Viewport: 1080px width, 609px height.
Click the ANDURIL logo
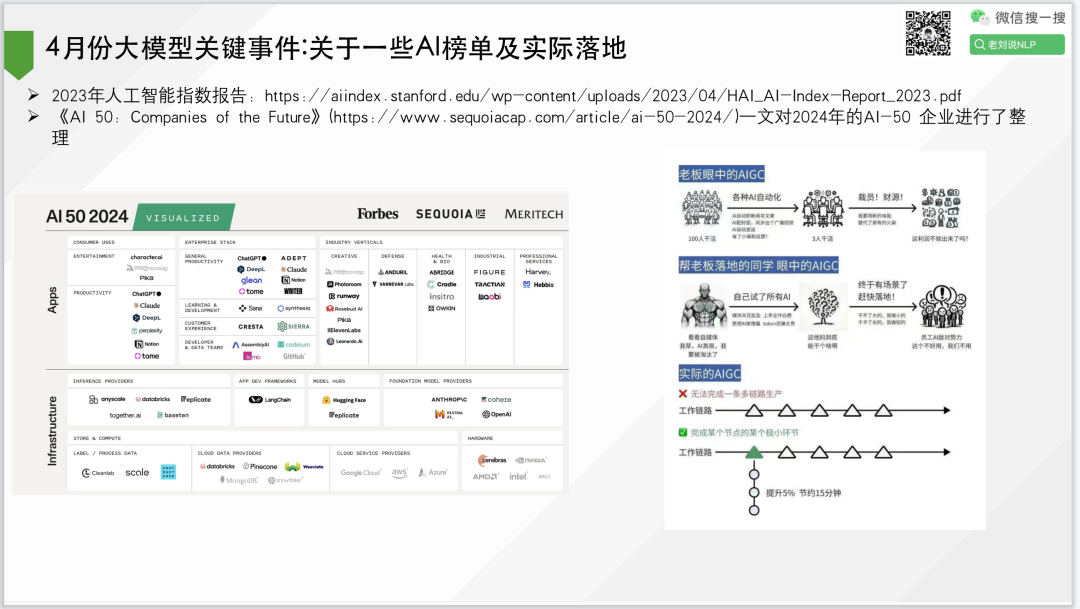coord(393,272)
